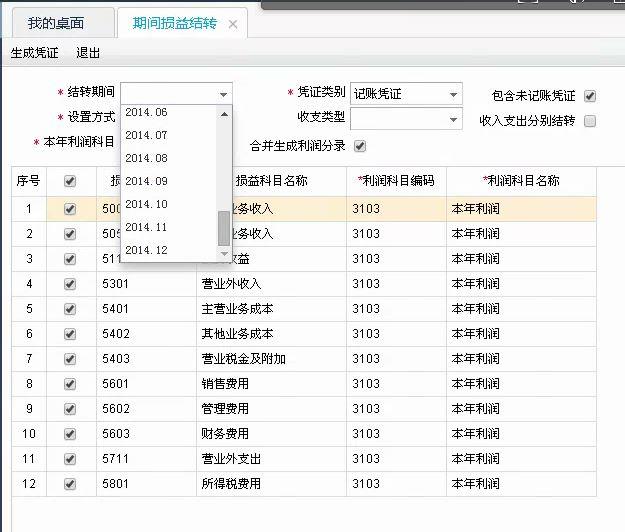The height and width of the screenshot is (532, 625).
Task: Click the period list scrollbar thumb
Action: click(224, 228)
